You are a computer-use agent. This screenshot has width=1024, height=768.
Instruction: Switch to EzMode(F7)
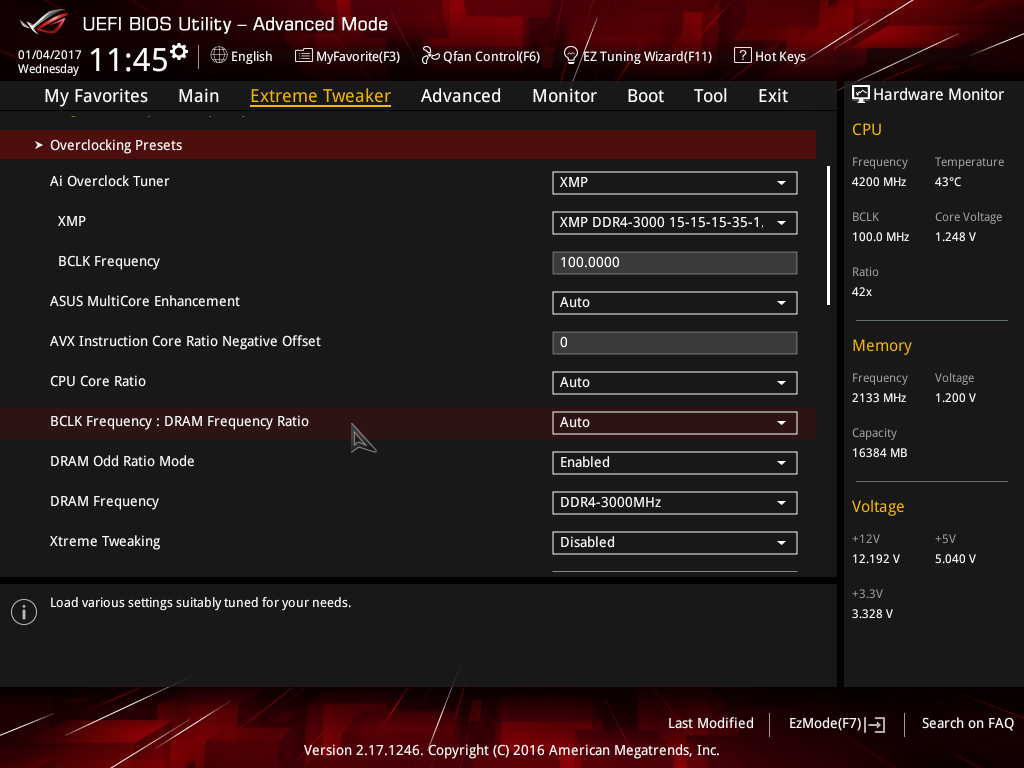pyautogui.click(x=837, y=724)
